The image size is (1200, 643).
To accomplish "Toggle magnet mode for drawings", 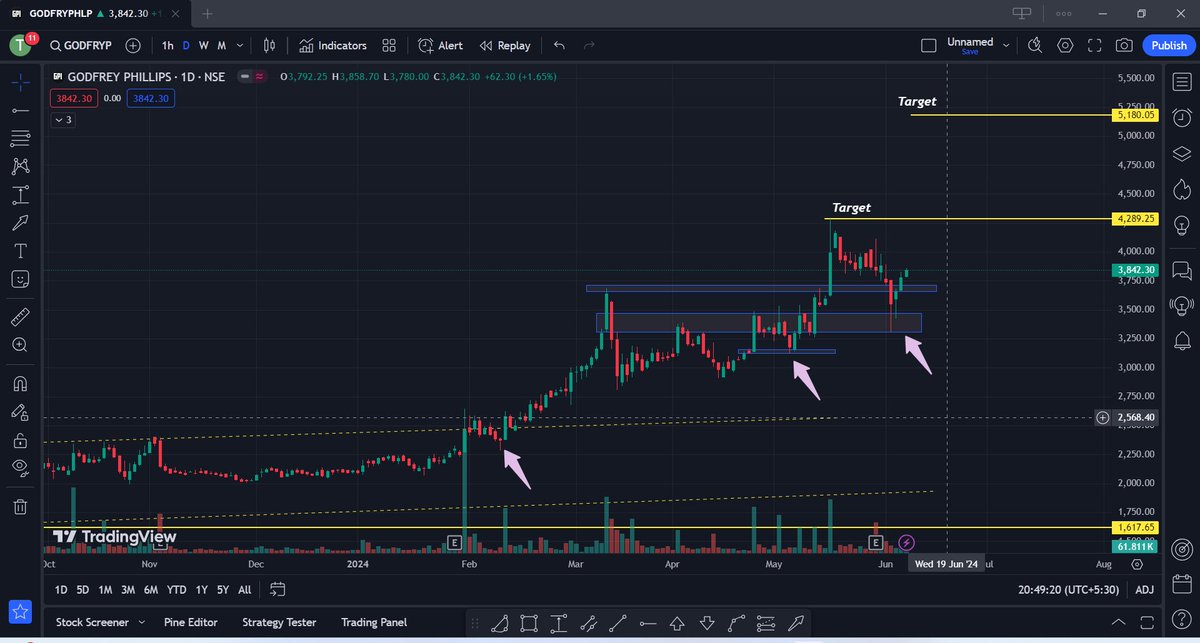I will (20, 383).
